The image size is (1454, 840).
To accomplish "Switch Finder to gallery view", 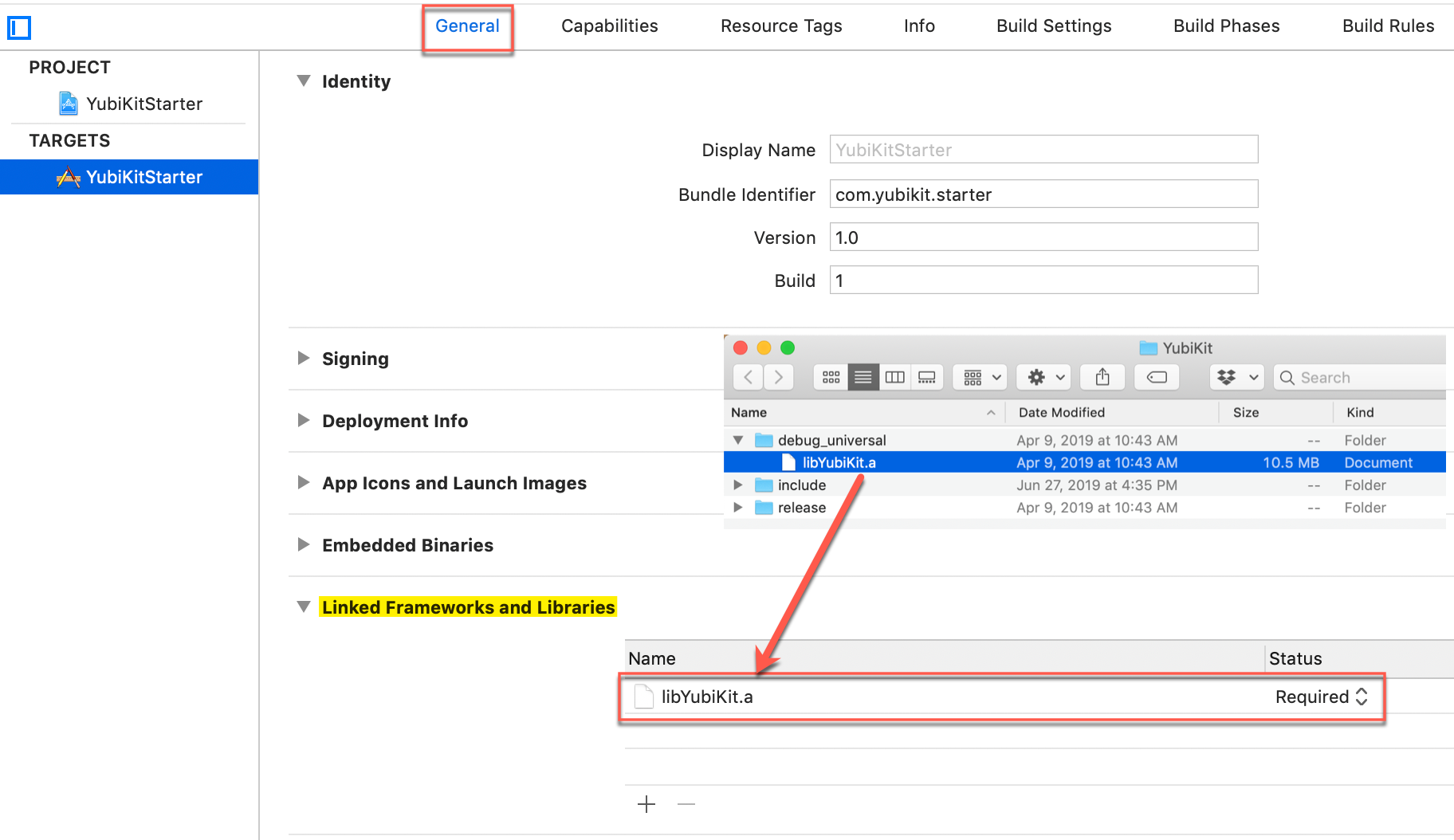I will [x=927, y=377].
